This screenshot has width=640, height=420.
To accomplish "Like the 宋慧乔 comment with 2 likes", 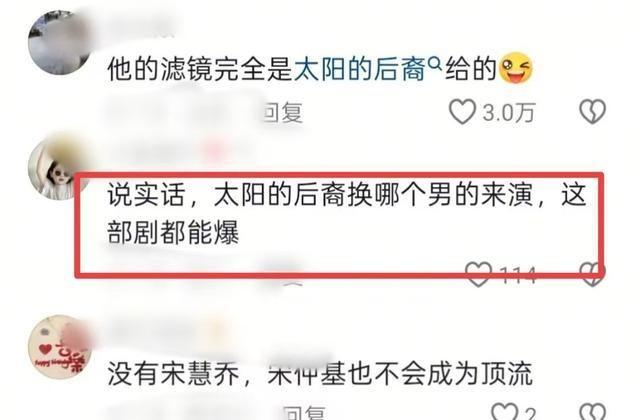I will [x=504, y=411].
